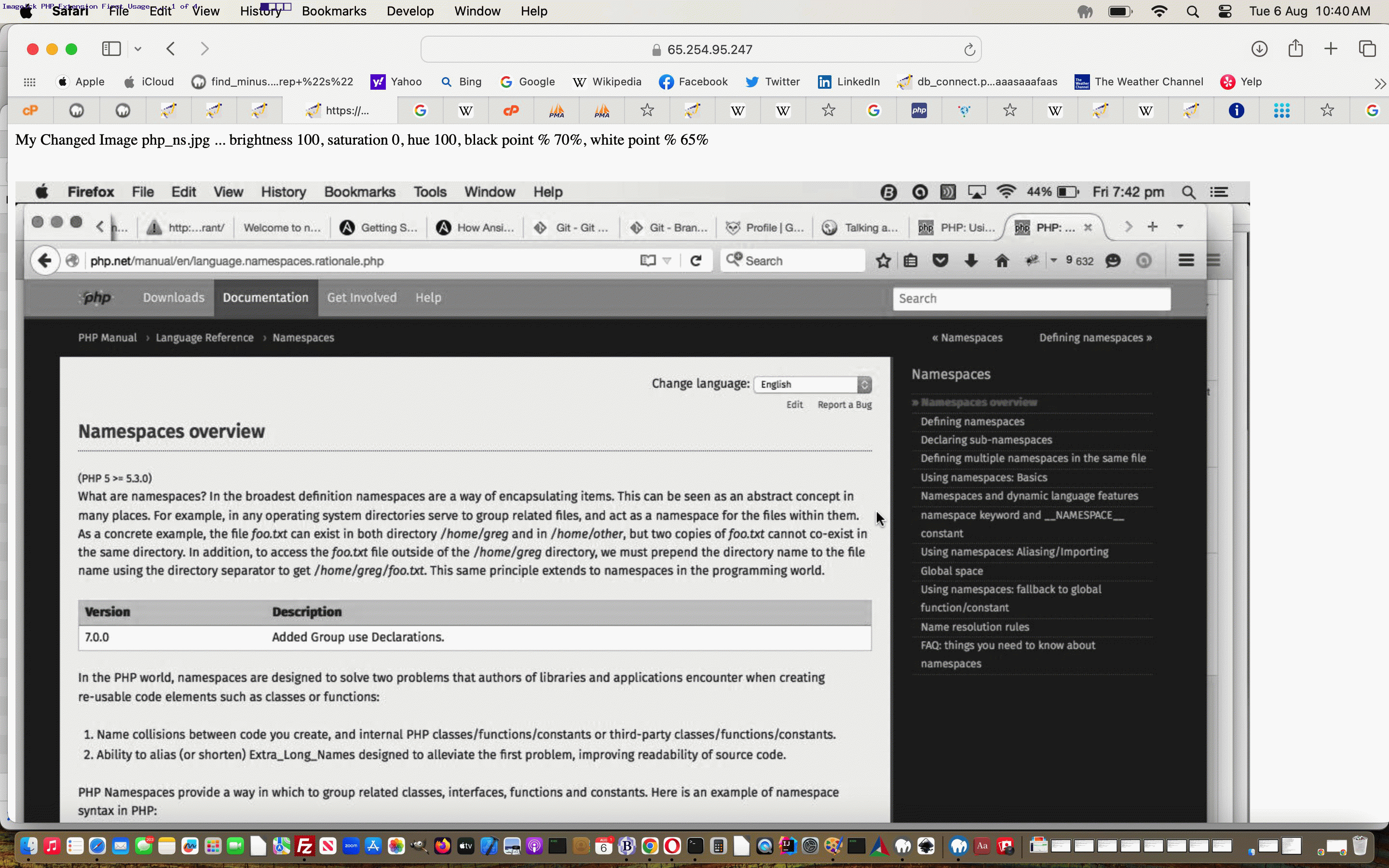
Task: Reload the page with the refresh icon
Action: pyautogui.click(x=969, y=49)
